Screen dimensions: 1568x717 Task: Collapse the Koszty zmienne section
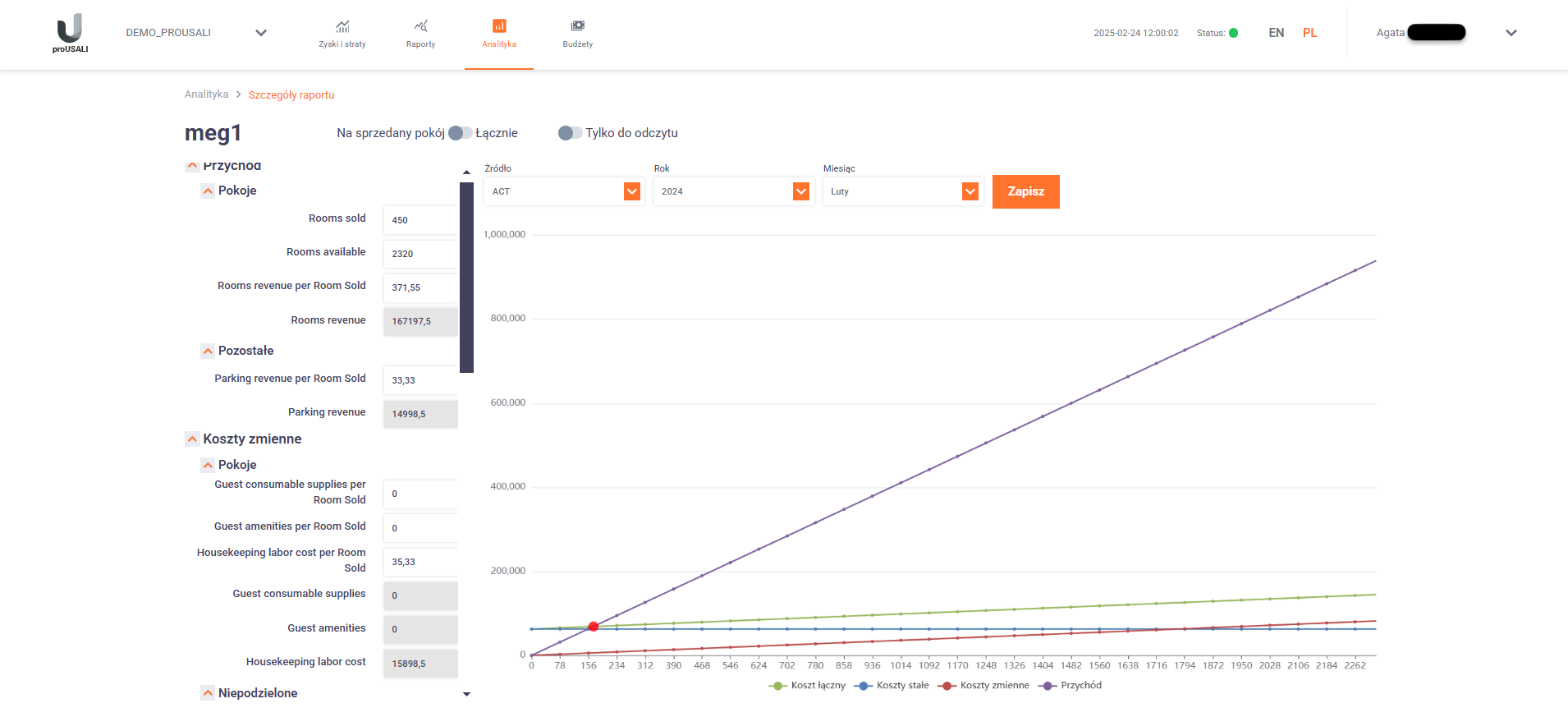(x=192, y=439)
